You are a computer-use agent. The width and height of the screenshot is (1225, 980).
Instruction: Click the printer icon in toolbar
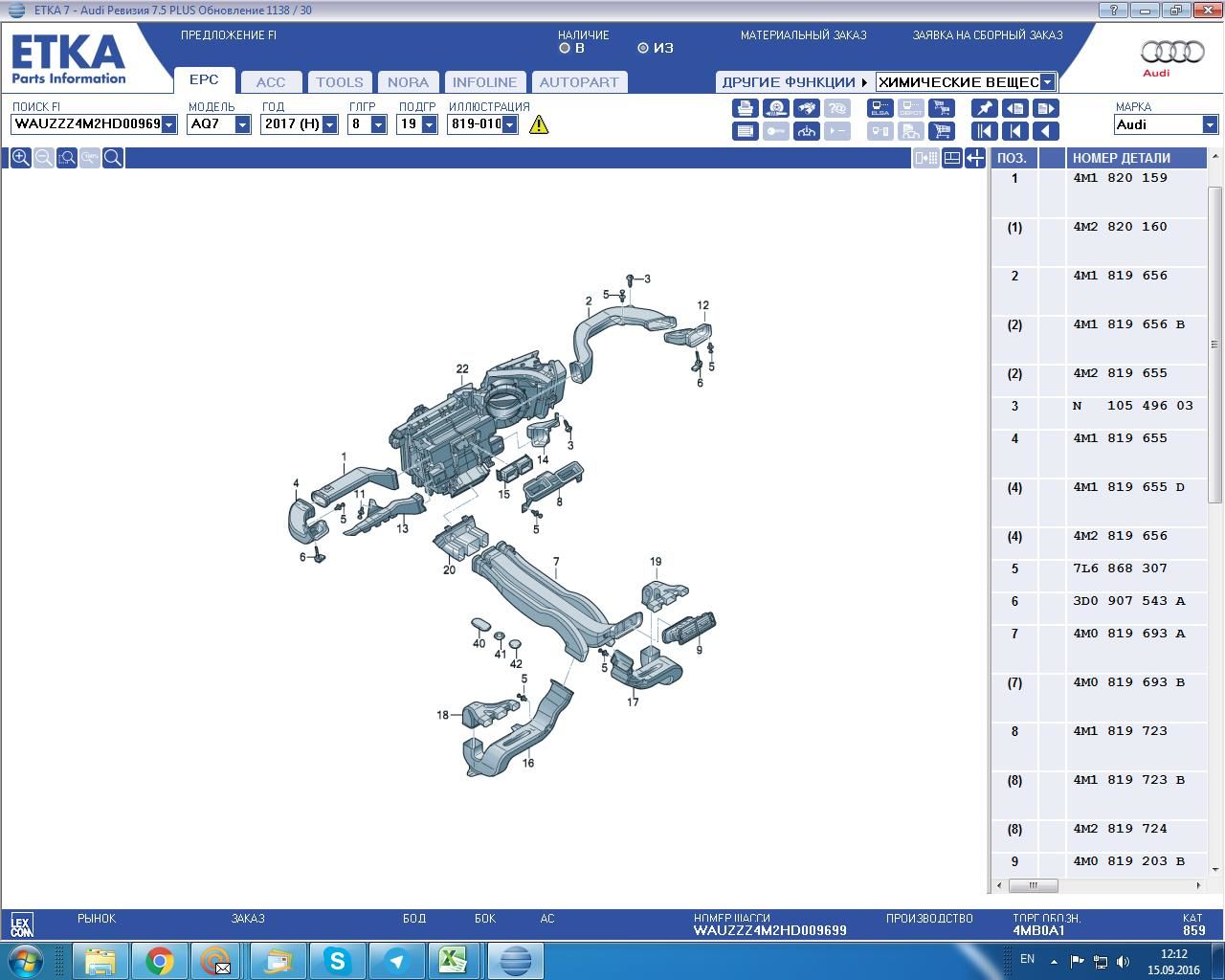746,108
